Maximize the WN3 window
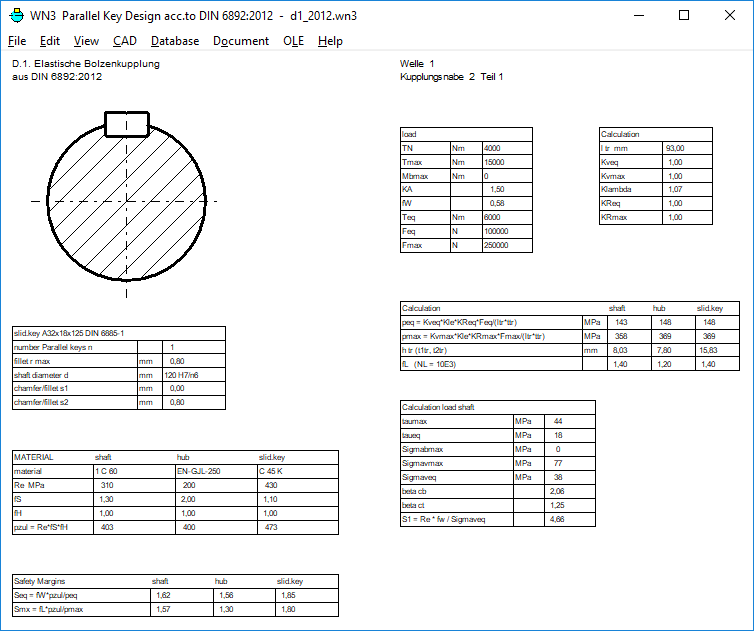Viewport: 754px width, 631px height. (684, 16)
